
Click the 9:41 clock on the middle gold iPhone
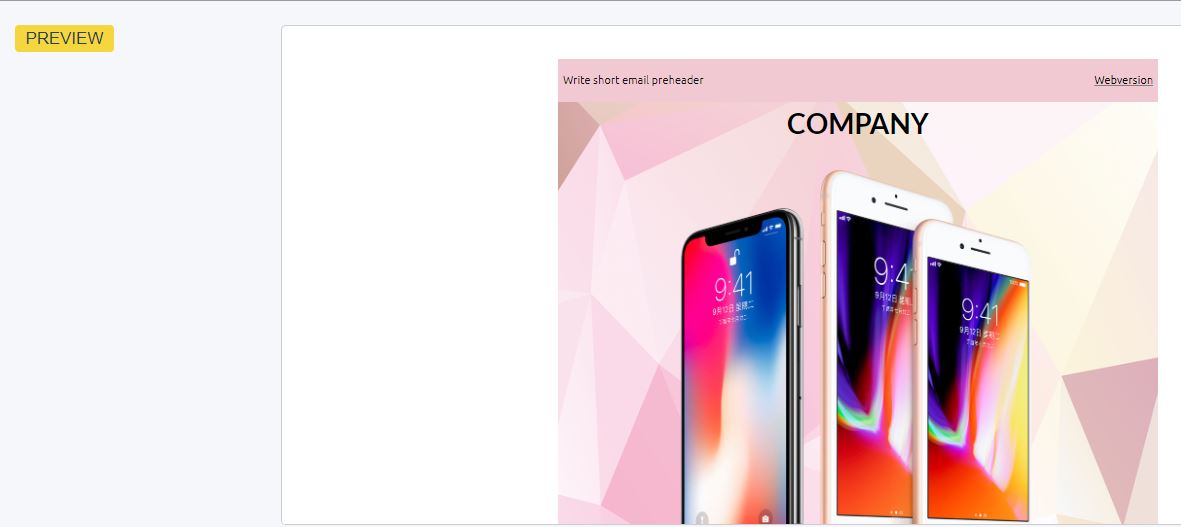click(x=892, y=273)
